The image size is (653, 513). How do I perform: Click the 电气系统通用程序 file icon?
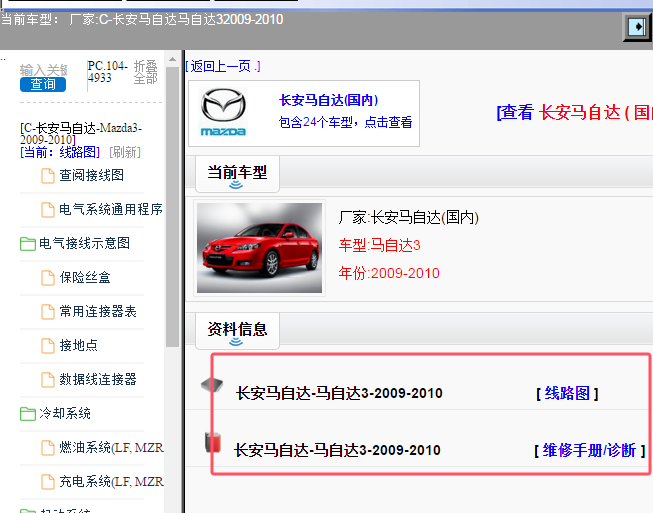(47, 210)
